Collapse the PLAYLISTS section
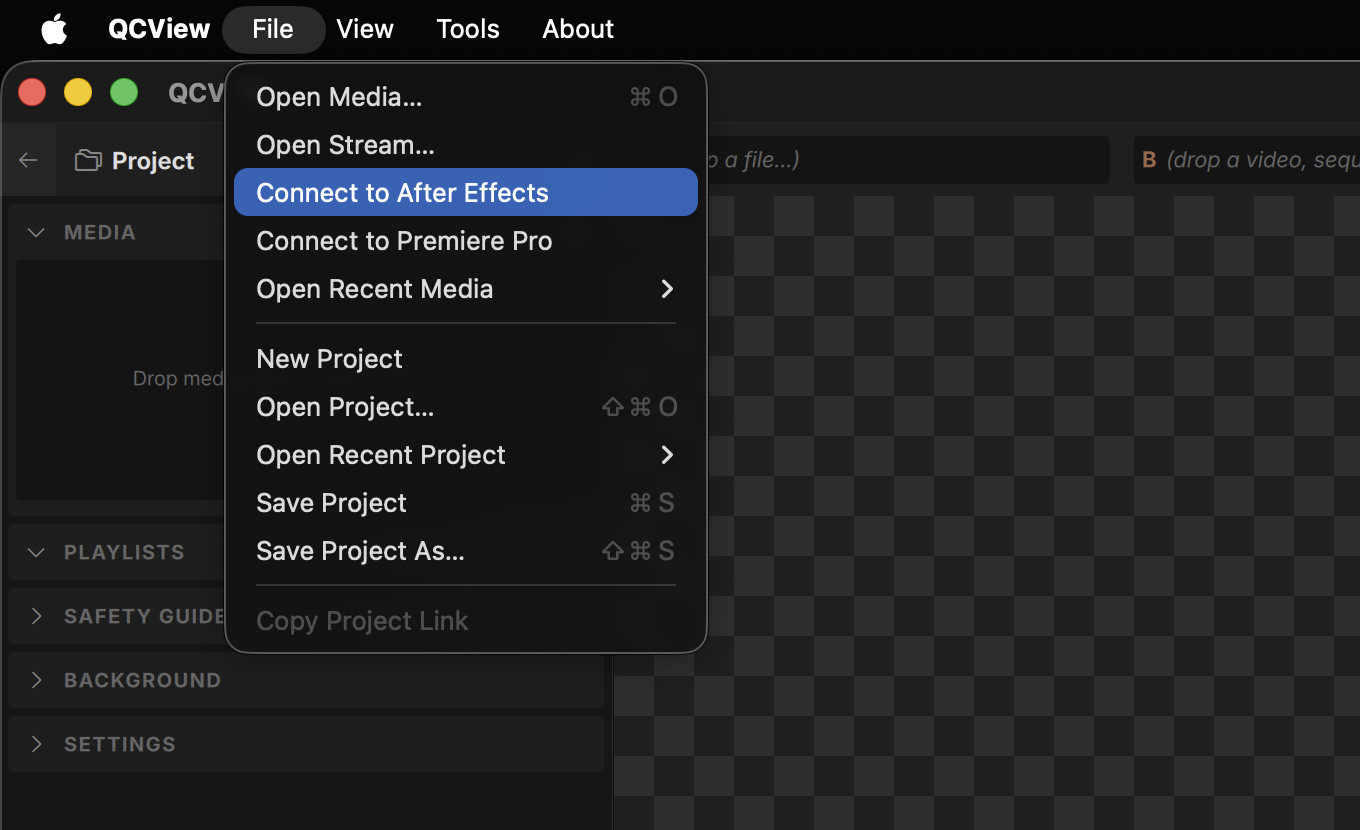Screen dimensions: 1360x830 (x=37, y=552)
